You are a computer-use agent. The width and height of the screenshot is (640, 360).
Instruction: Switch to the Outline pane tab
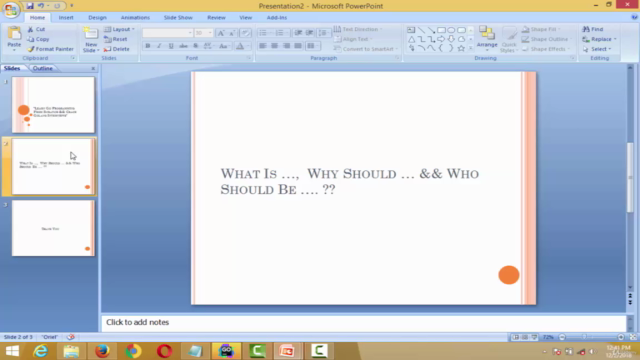click(42, 68)
